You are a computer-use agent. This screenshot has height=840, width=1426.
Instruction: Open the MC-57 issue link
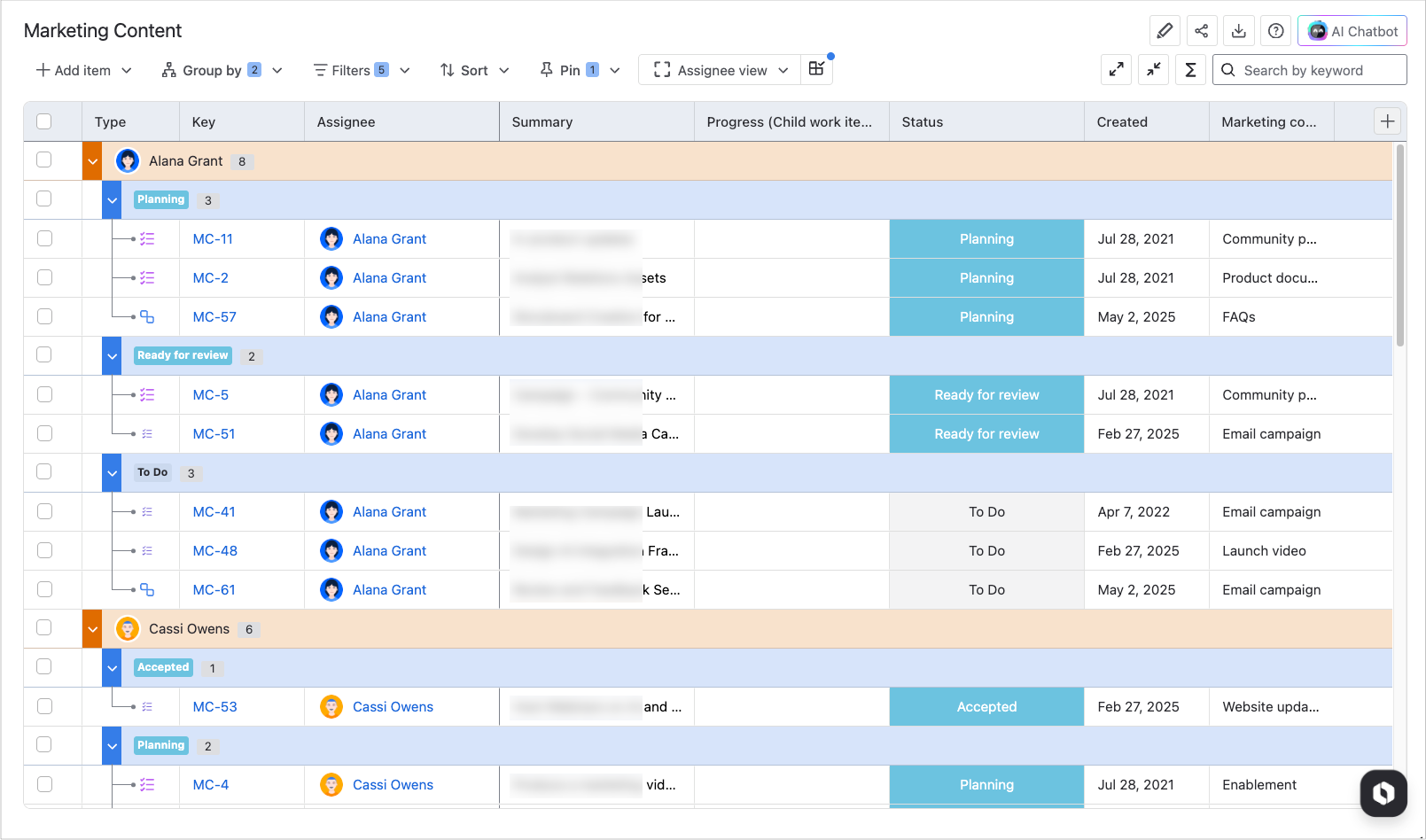point(214,316)
